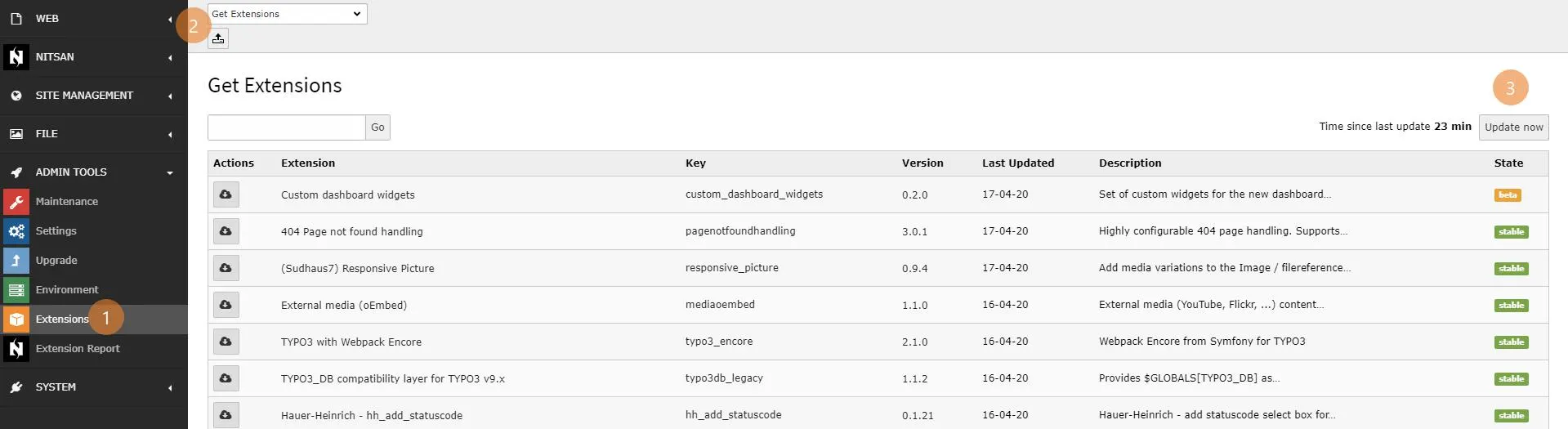Click the typo3_encore key text
This screenshot has height=429, width=1568.
(x=719, y=342)
